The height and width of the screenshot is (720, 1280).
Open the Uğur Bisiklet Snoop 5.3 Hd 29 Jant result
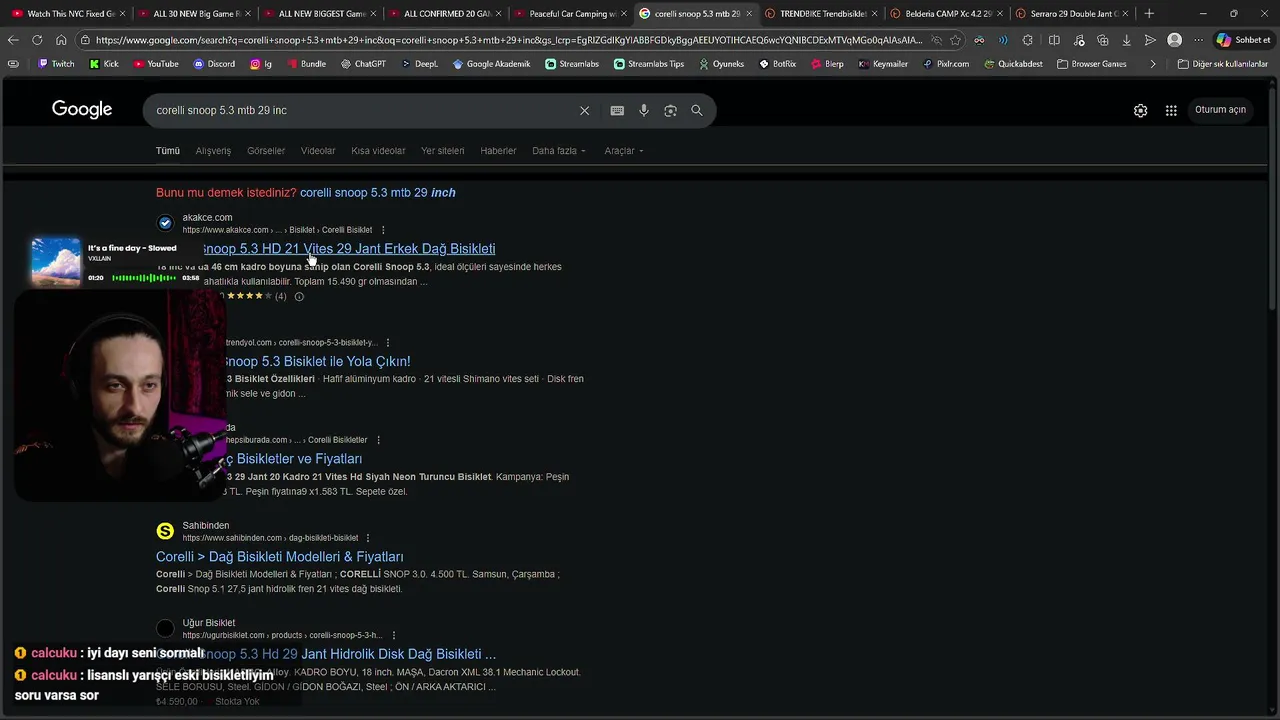[349, 654]
